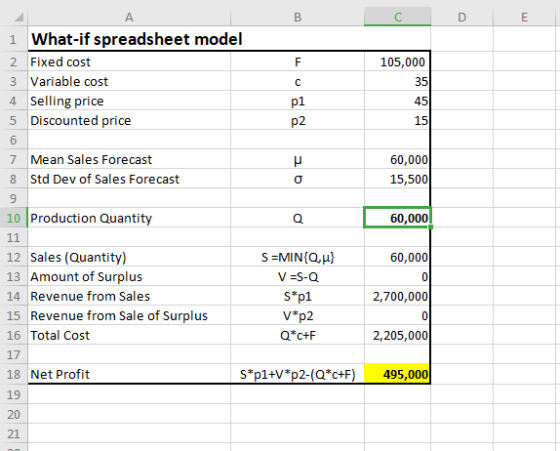Select column D header
Image resolution: width=560 pixels, height=451 pixels.
[462, 17]
